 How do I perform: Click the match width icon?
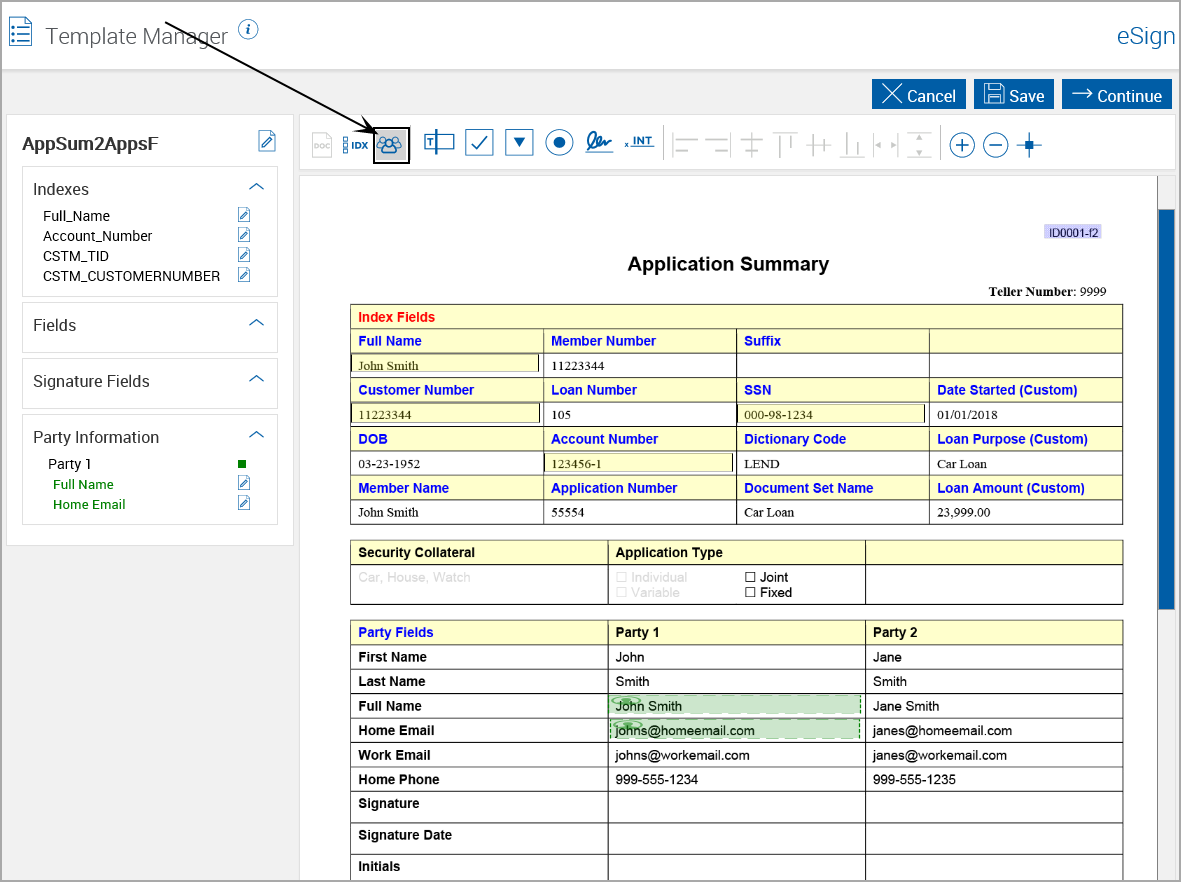tap(886, 145)
